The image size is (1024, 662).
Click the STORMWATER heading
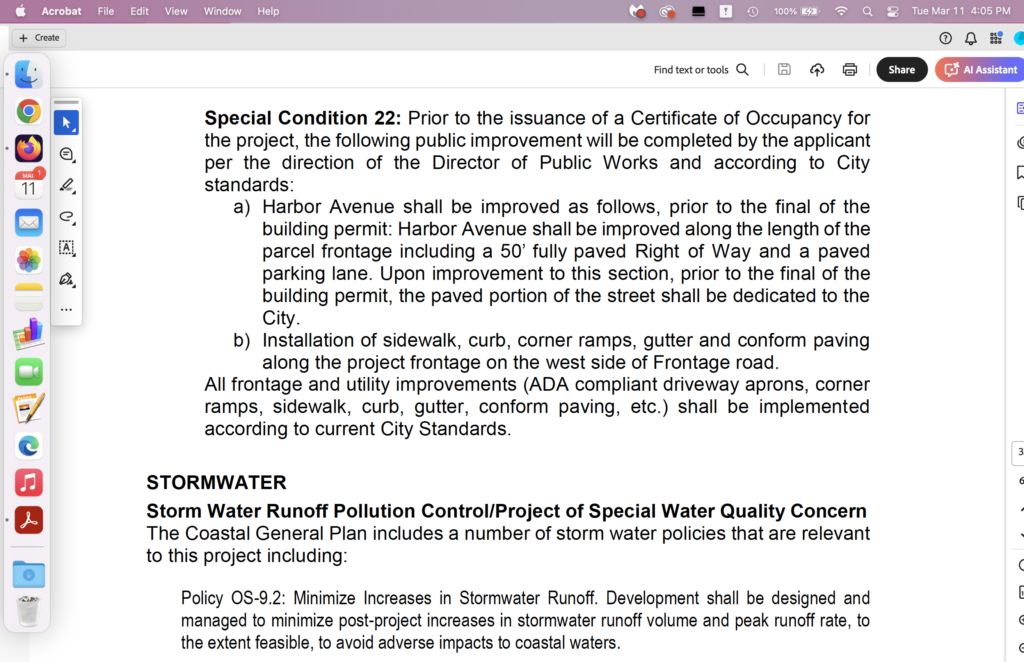click(x=216, y=482)
